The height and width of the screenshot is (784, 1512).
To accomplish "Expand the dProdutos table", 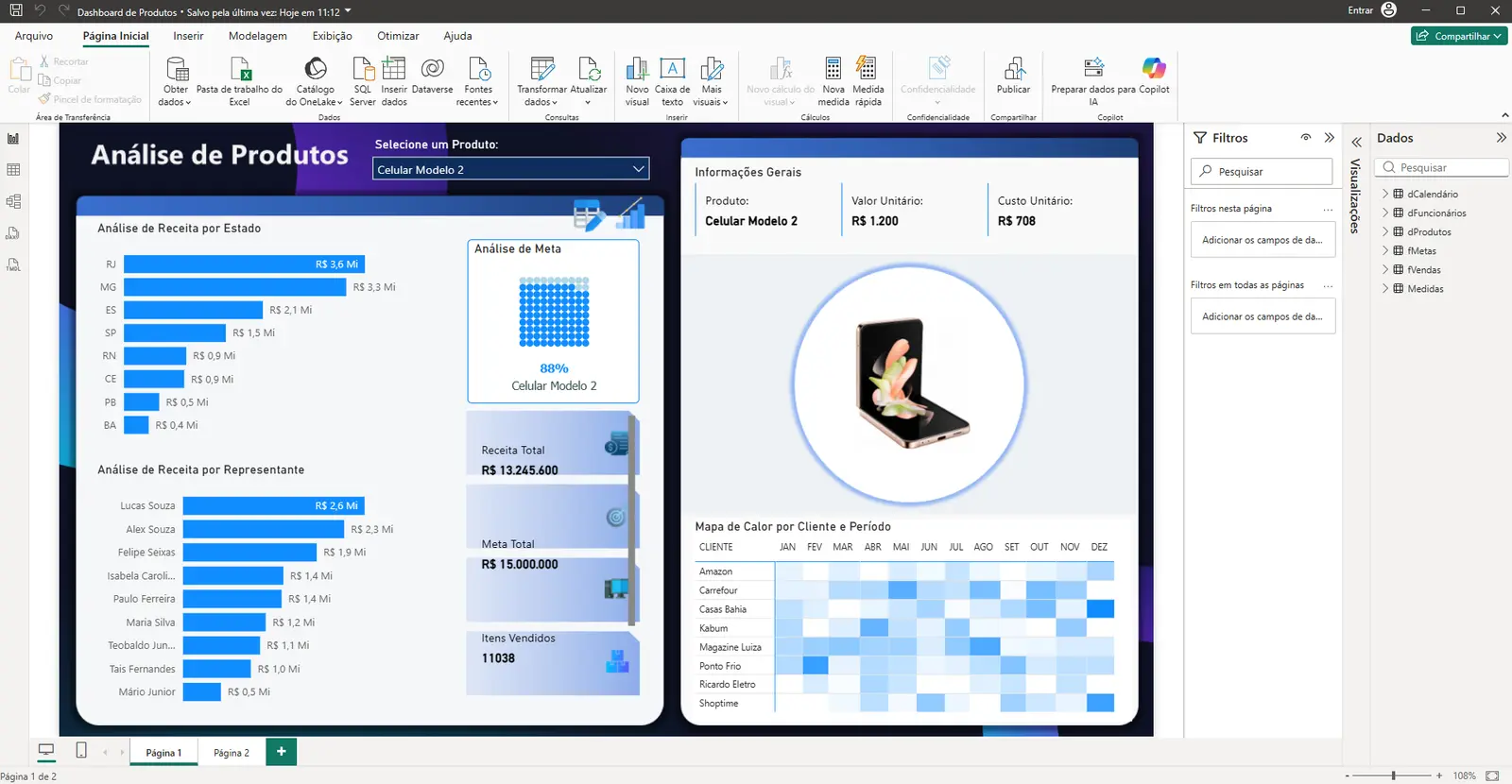I will click(x=1386, y=231).
